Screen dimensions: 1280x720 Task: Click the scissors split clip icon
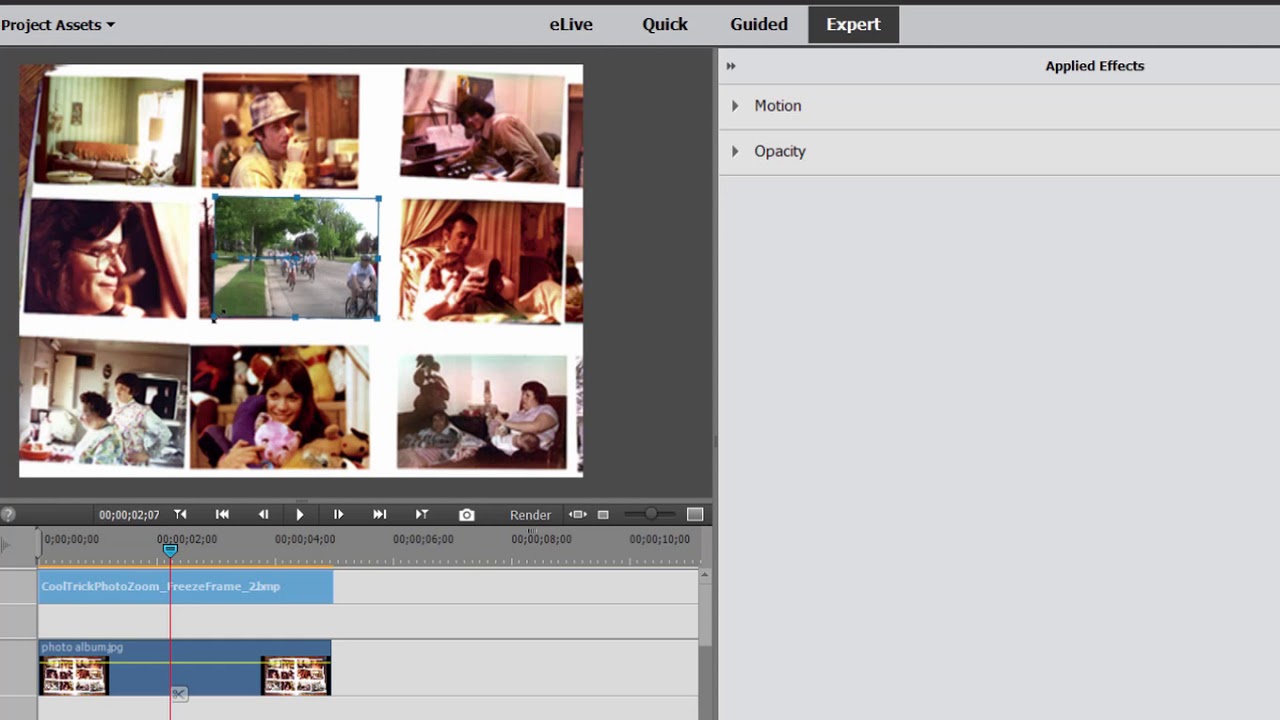(x=178, y=694)
